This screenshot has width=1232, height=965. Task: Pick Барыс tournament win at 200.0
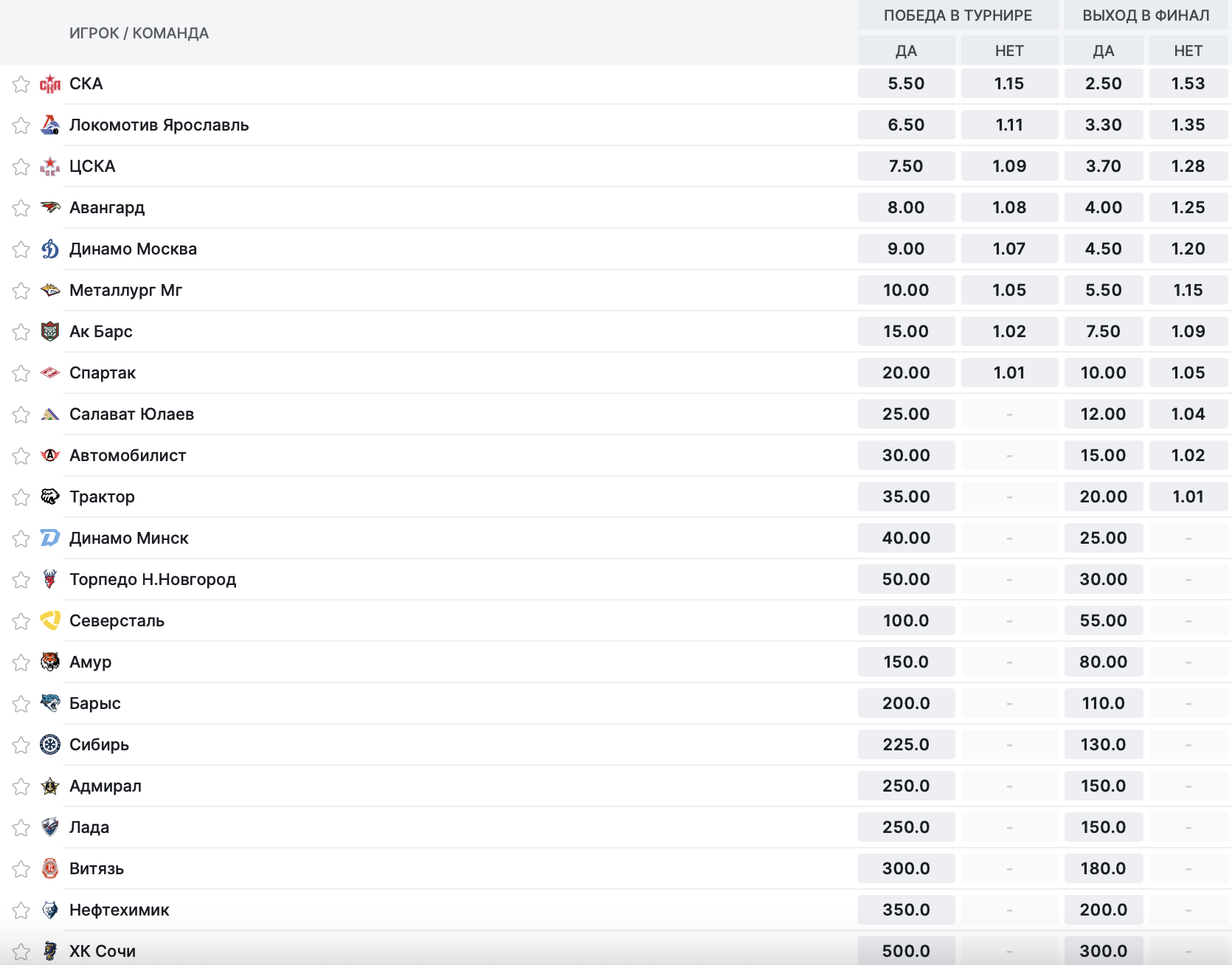click(907, 703)
